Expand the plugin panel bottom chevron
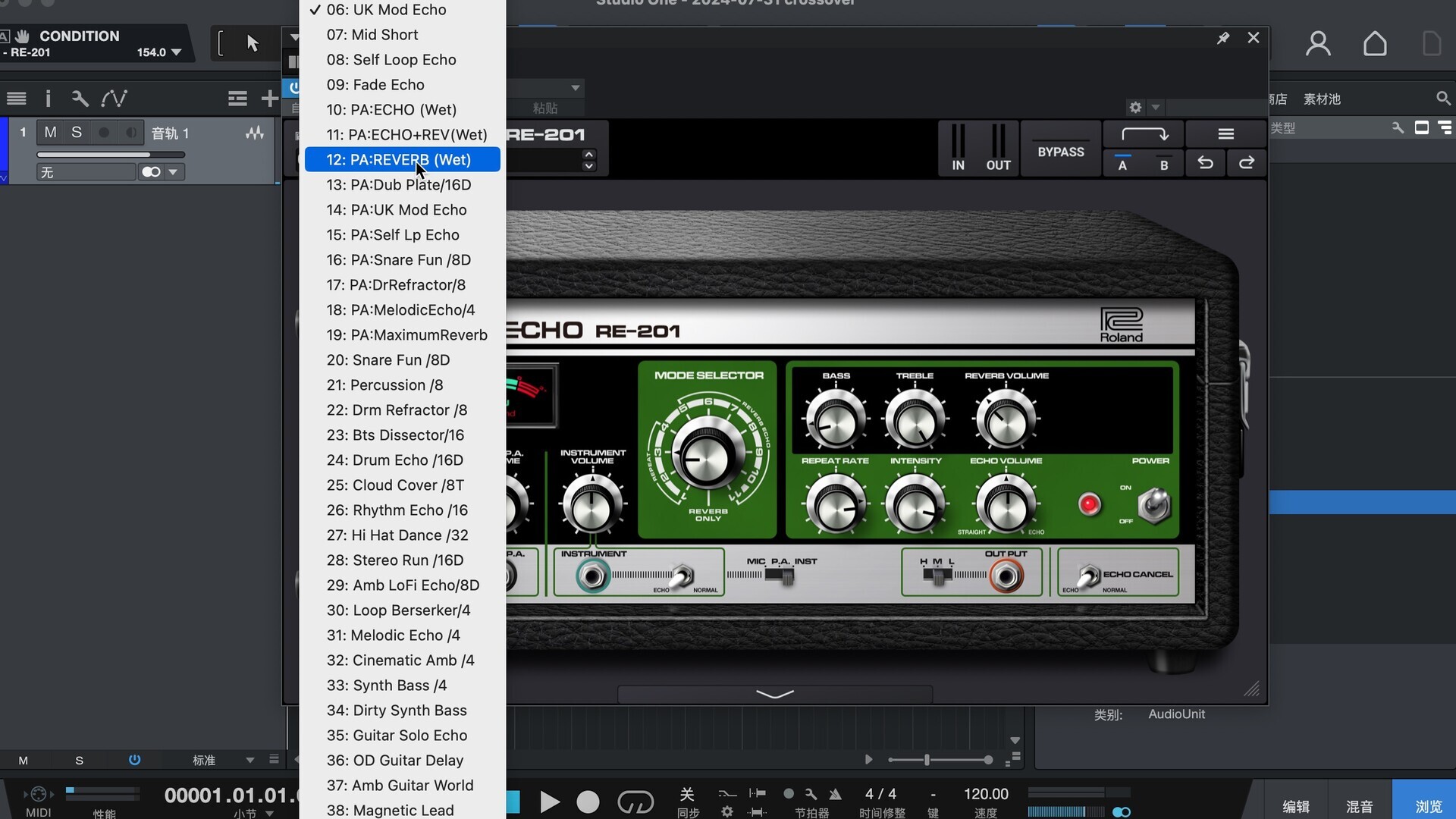 774,694
